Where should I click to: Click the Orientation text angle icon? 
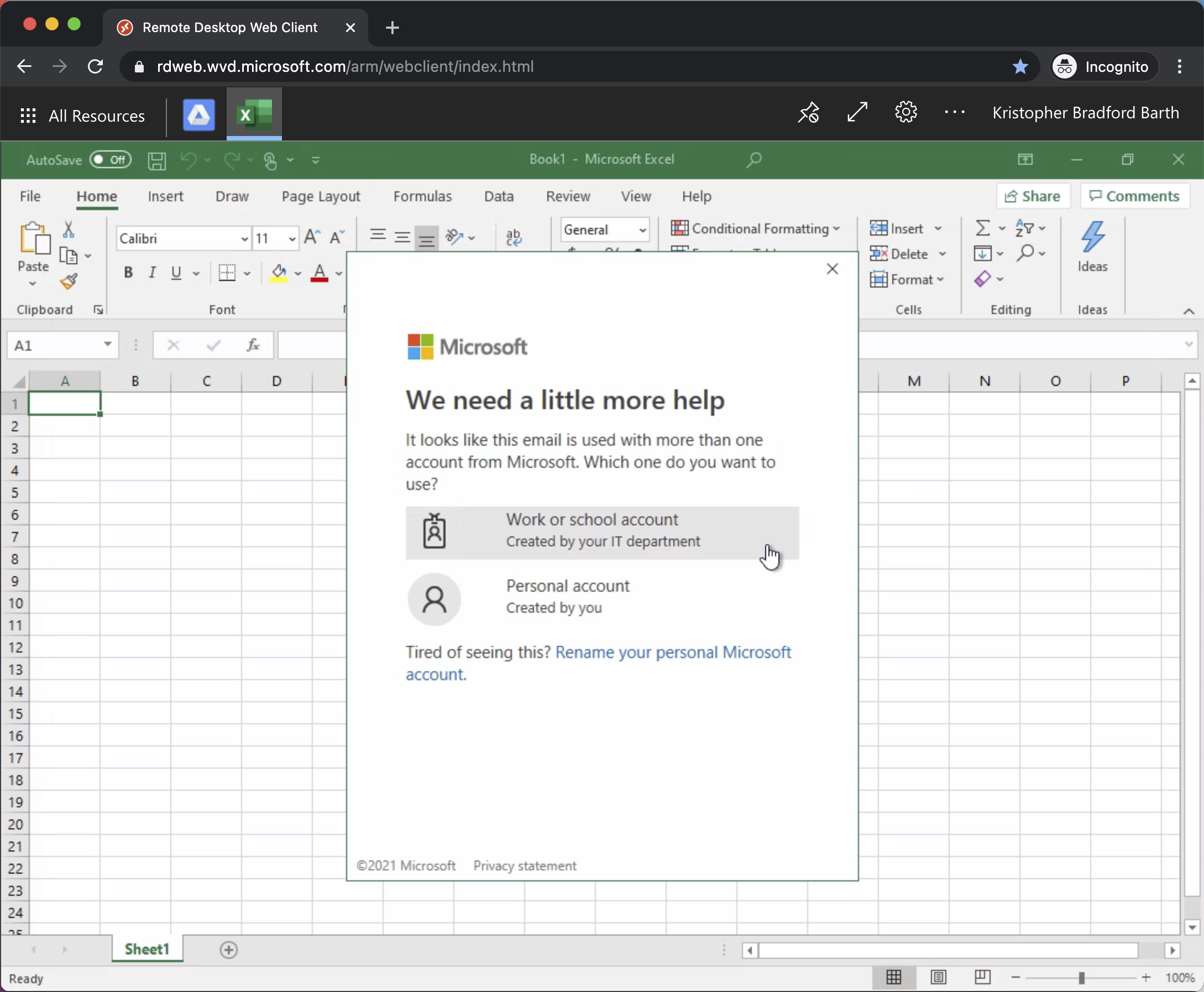[454, 237]
